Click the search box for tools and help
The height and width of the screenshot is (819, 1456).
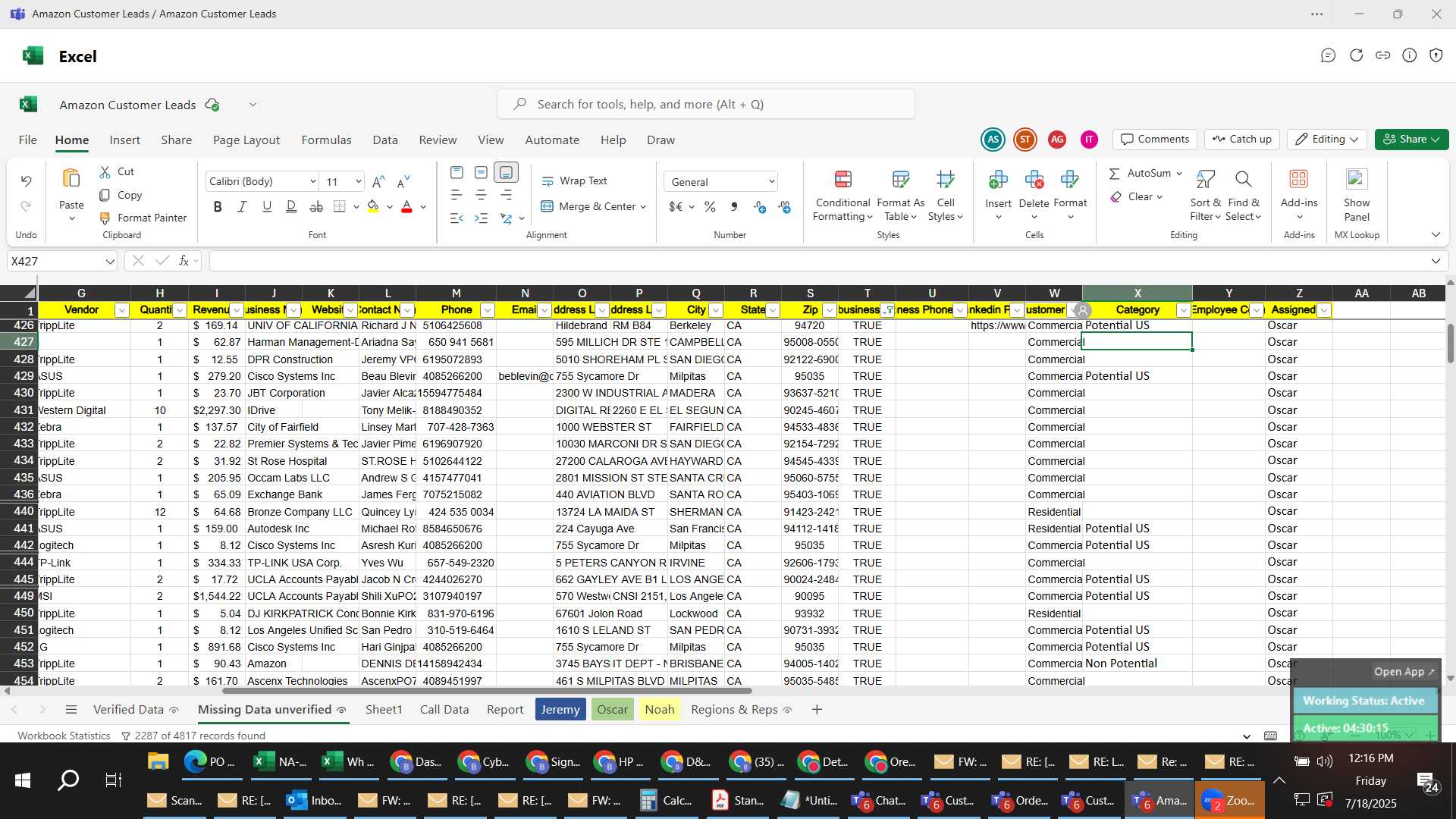click(x=706, y=105)
